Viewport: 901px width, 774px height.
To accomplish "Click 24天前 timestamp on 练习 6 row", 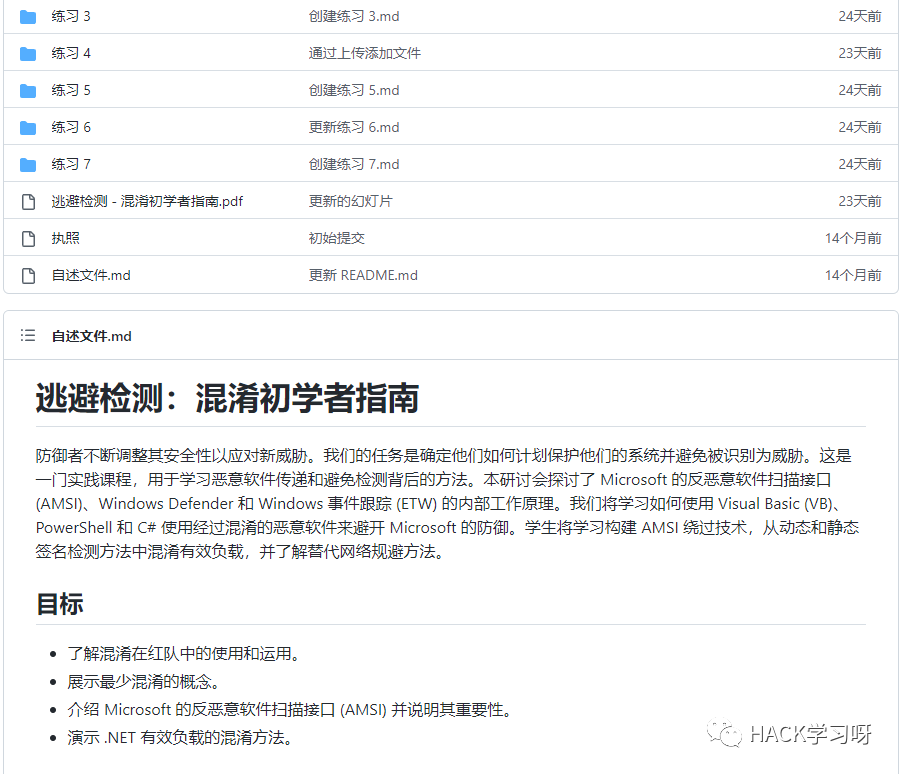I will [860, 127].
